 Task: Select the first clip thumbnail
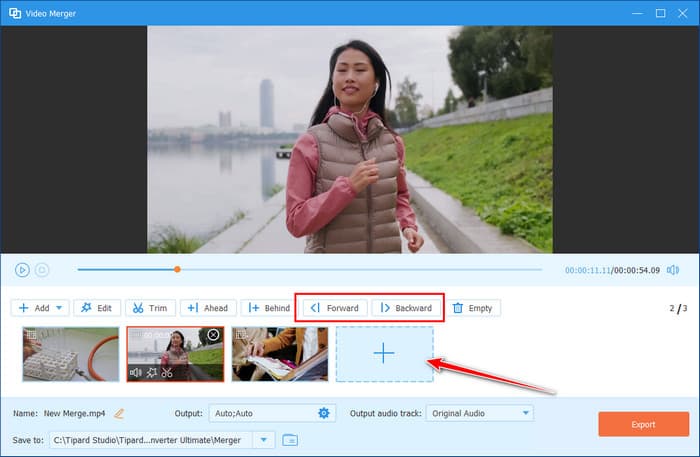(71, 354)
